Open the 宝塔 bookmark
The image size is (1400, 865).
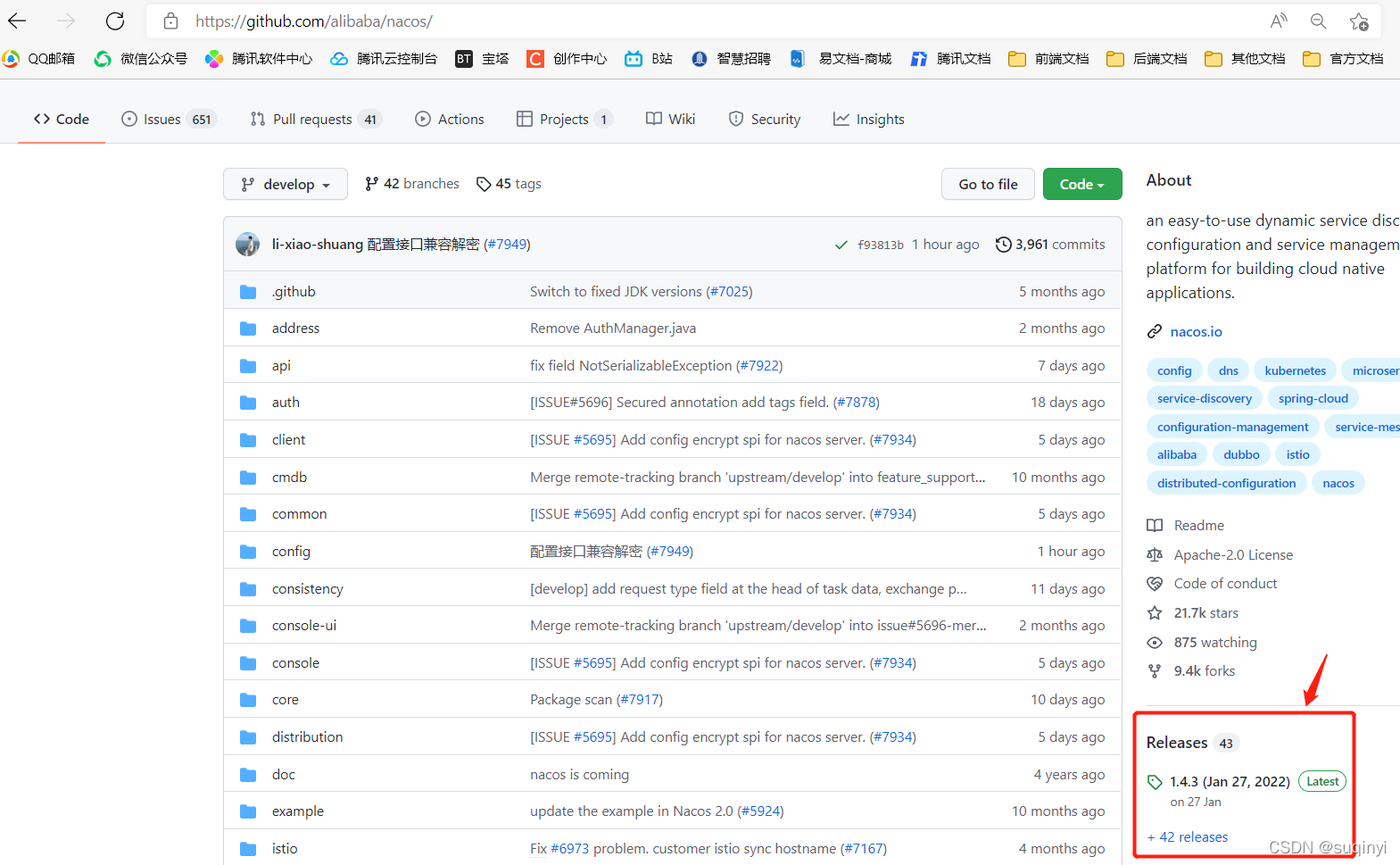click(x=482, y=59)
